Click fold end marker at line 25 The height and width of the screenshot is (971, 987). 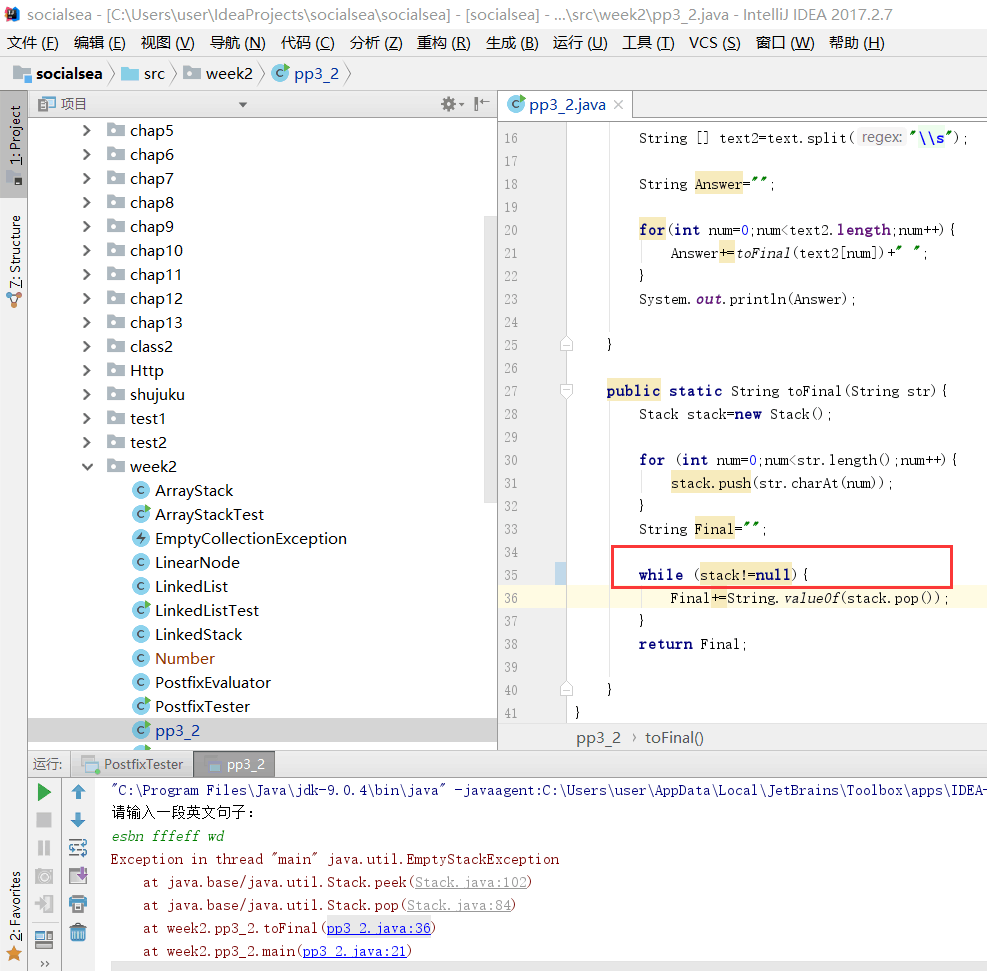567,344
